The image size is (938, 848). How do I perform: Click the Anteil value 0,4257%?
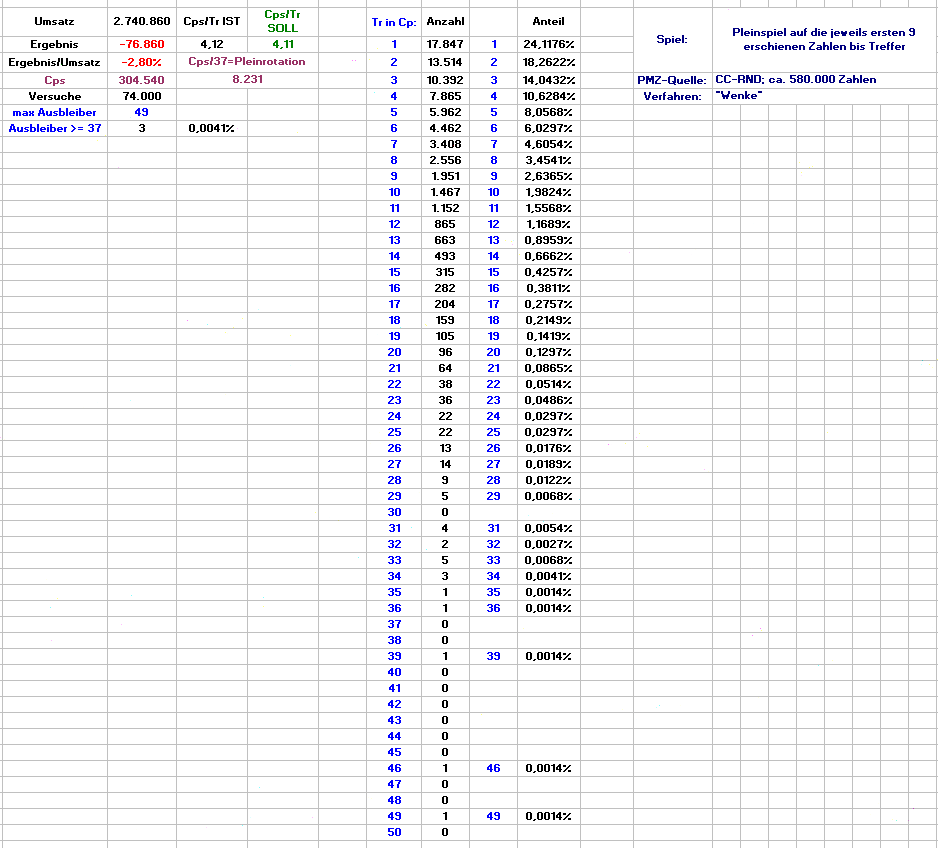pyautogui.click(x=549, y=273)
